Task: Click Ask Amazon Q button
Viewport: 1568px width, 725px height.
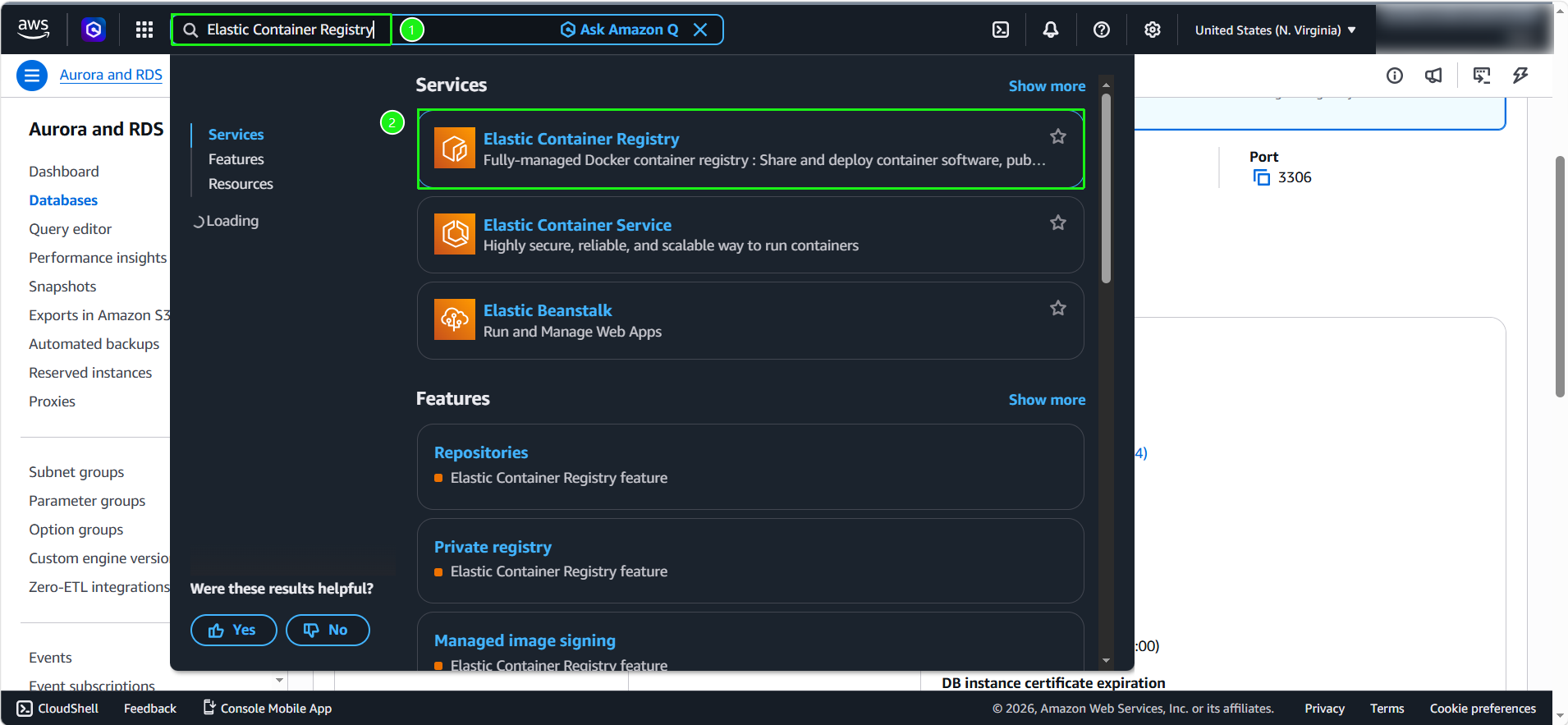Action: 620,30
